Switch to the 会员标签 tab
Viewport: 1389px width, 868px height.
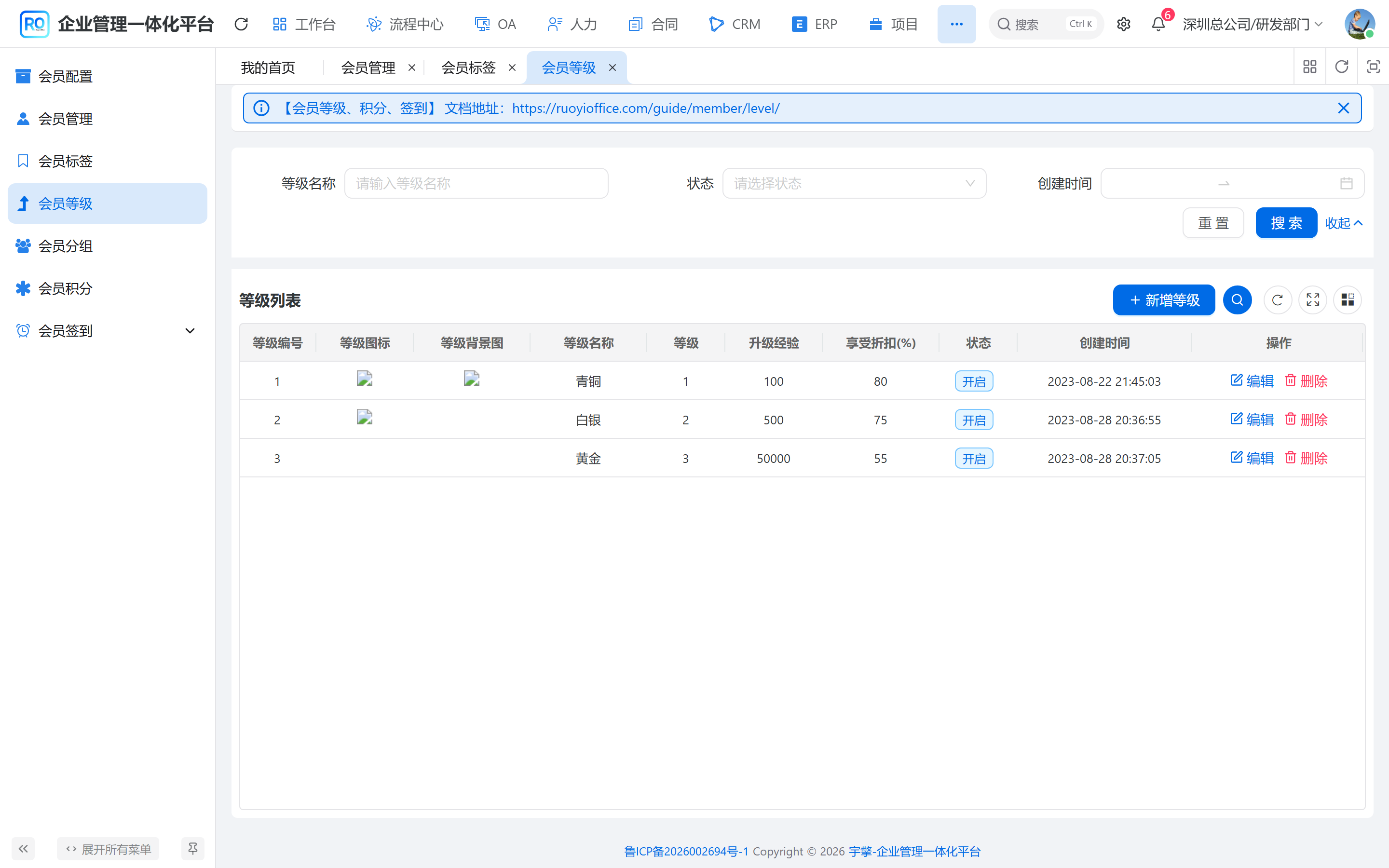(x=468, y=68)
